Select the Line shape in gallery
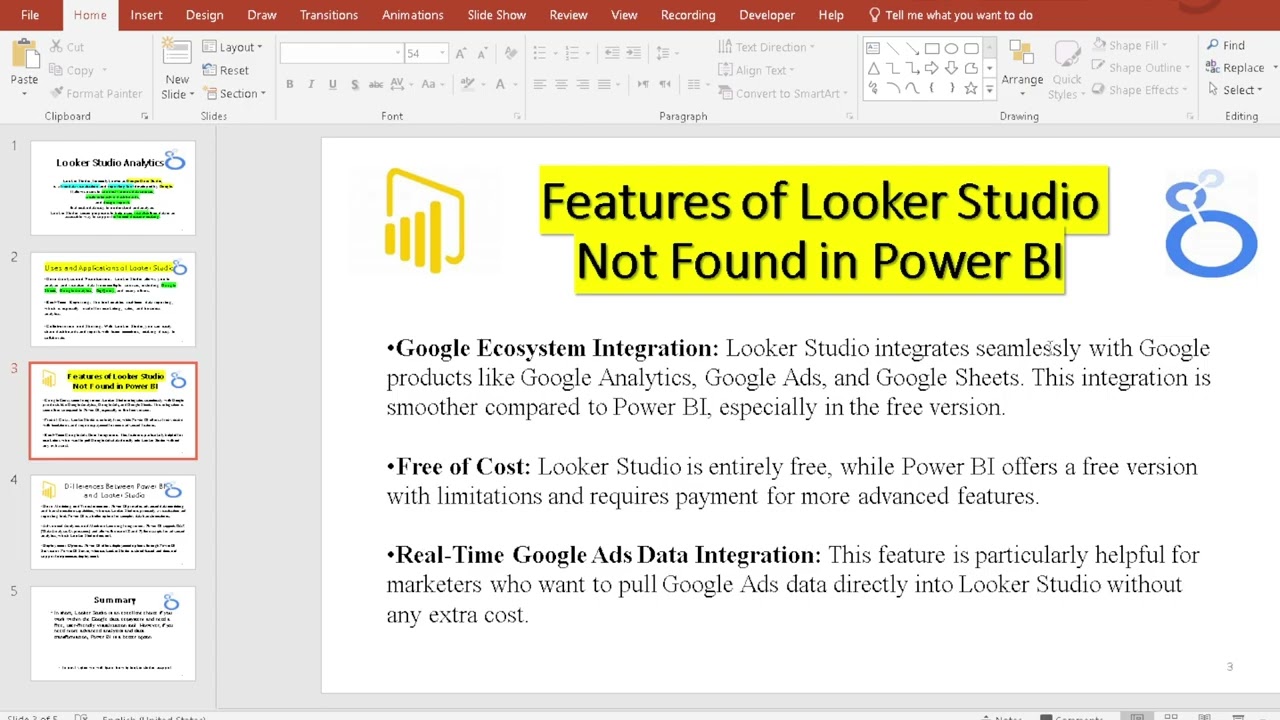The width and height of the screenshot is (1280, 720). pyautogui.click(x=893, y=48)
